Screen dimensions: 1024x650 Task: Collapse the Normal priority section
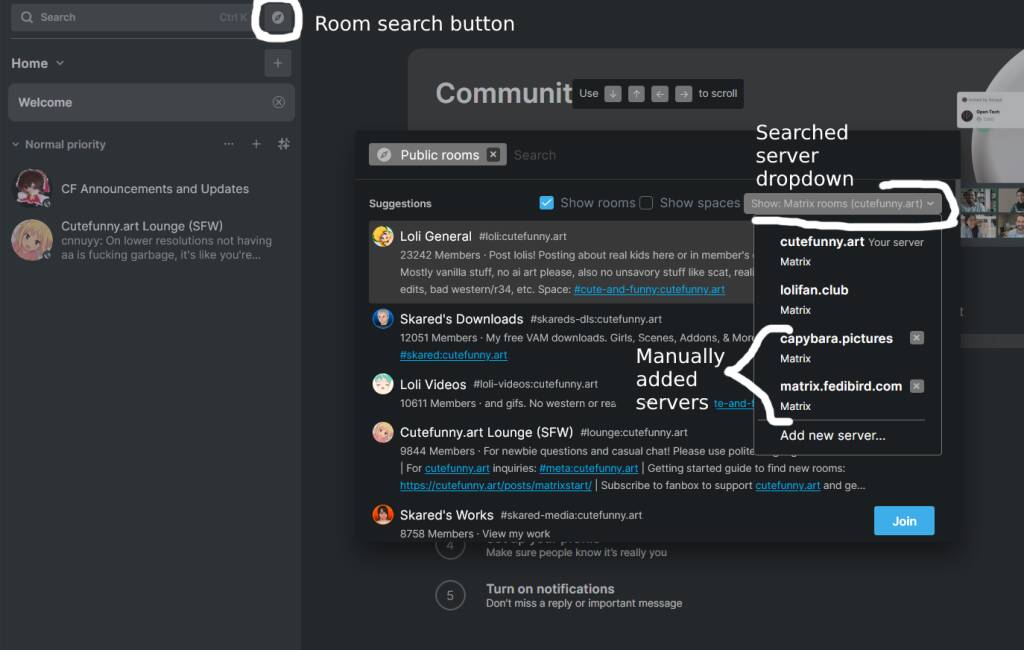pyautogui.click(x=16, y=144)
